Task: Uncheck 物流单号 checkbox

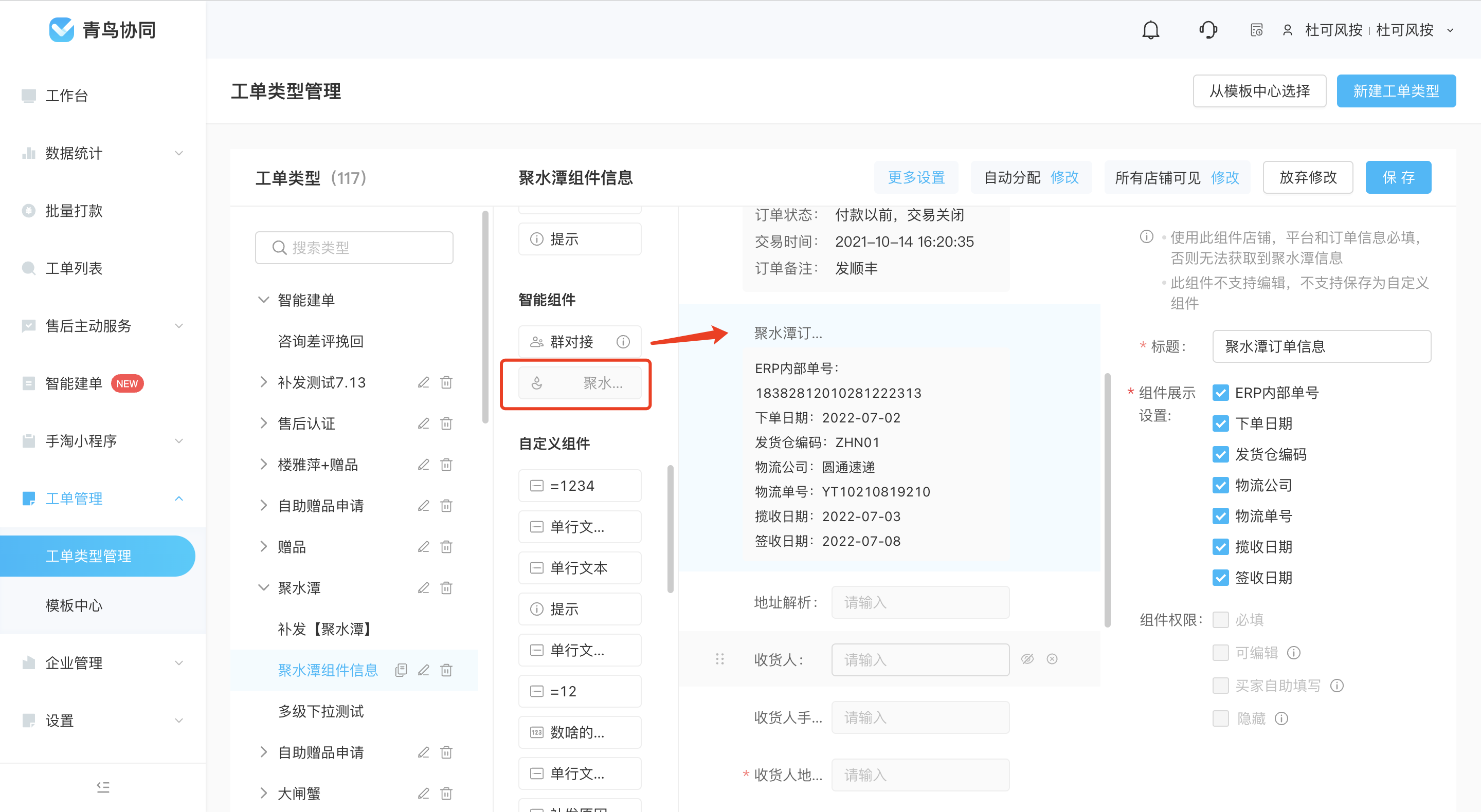Action: pos(1221,516)
